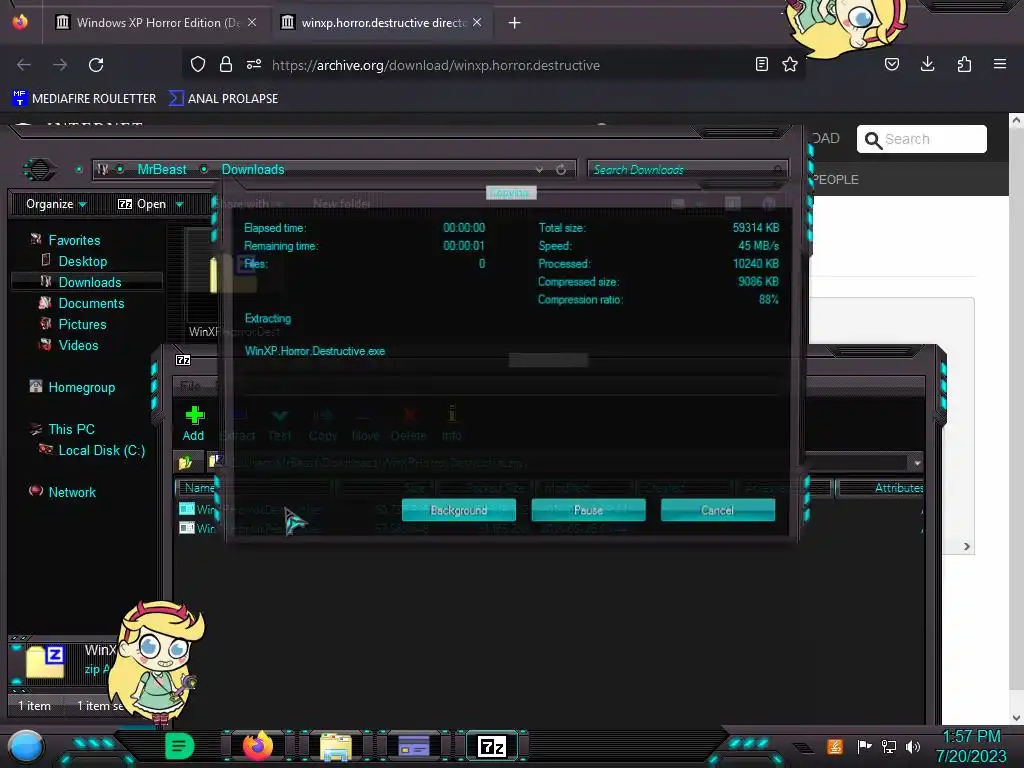Click Downloads in the Explorer breadcrumb
This screenshot has height=768, width=1024.
[x=253, y=170]
